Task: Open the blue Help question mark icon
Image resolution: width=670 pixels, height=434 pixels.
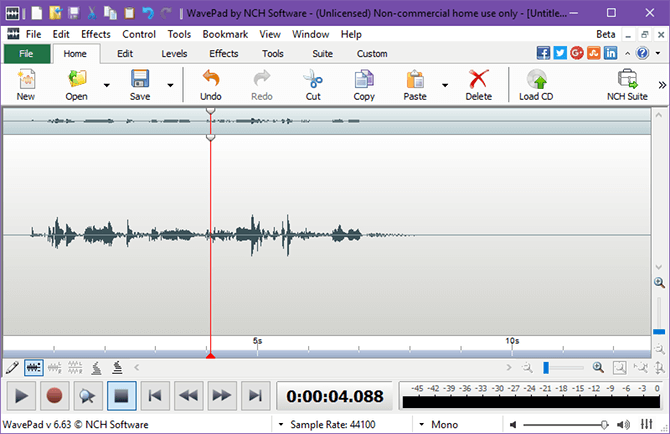Action: coord(642,53)
